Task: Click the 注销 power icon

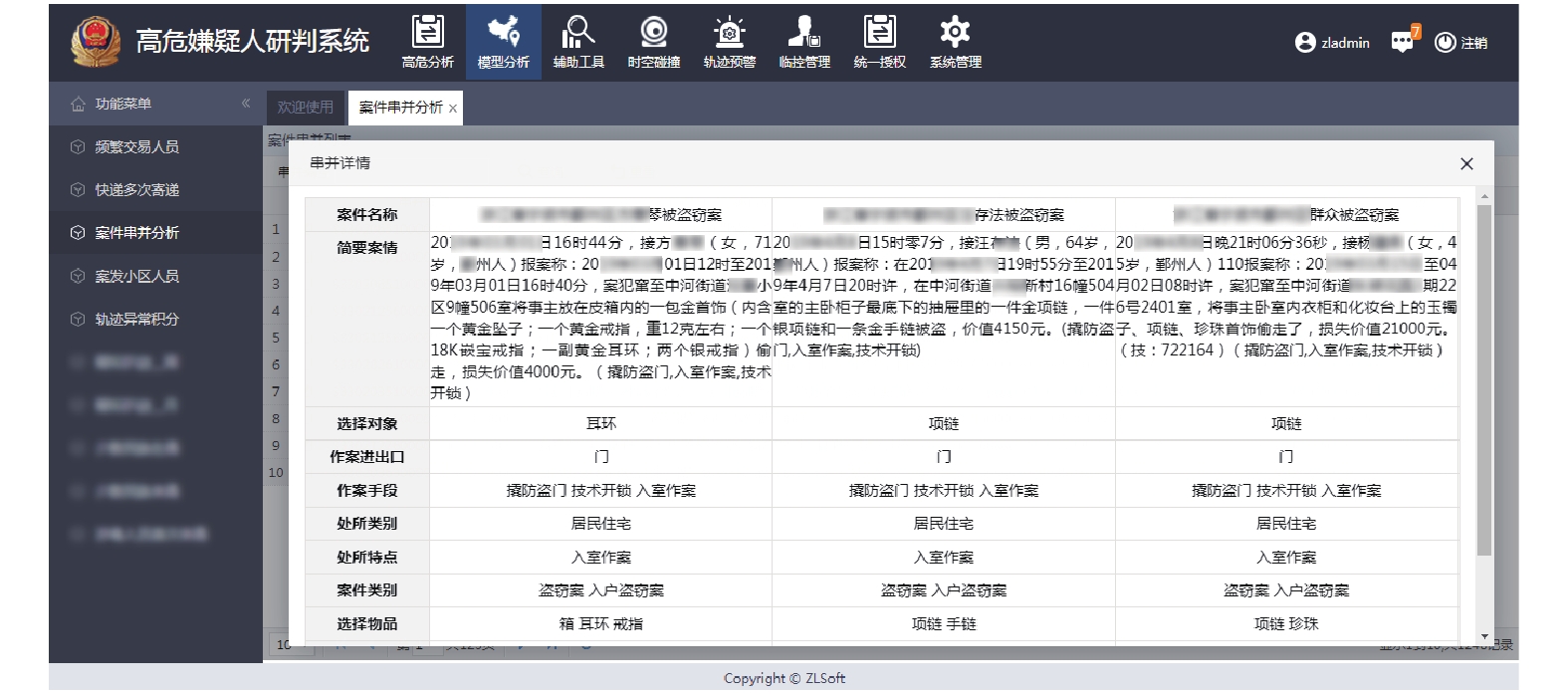Action: point(1445,43)
